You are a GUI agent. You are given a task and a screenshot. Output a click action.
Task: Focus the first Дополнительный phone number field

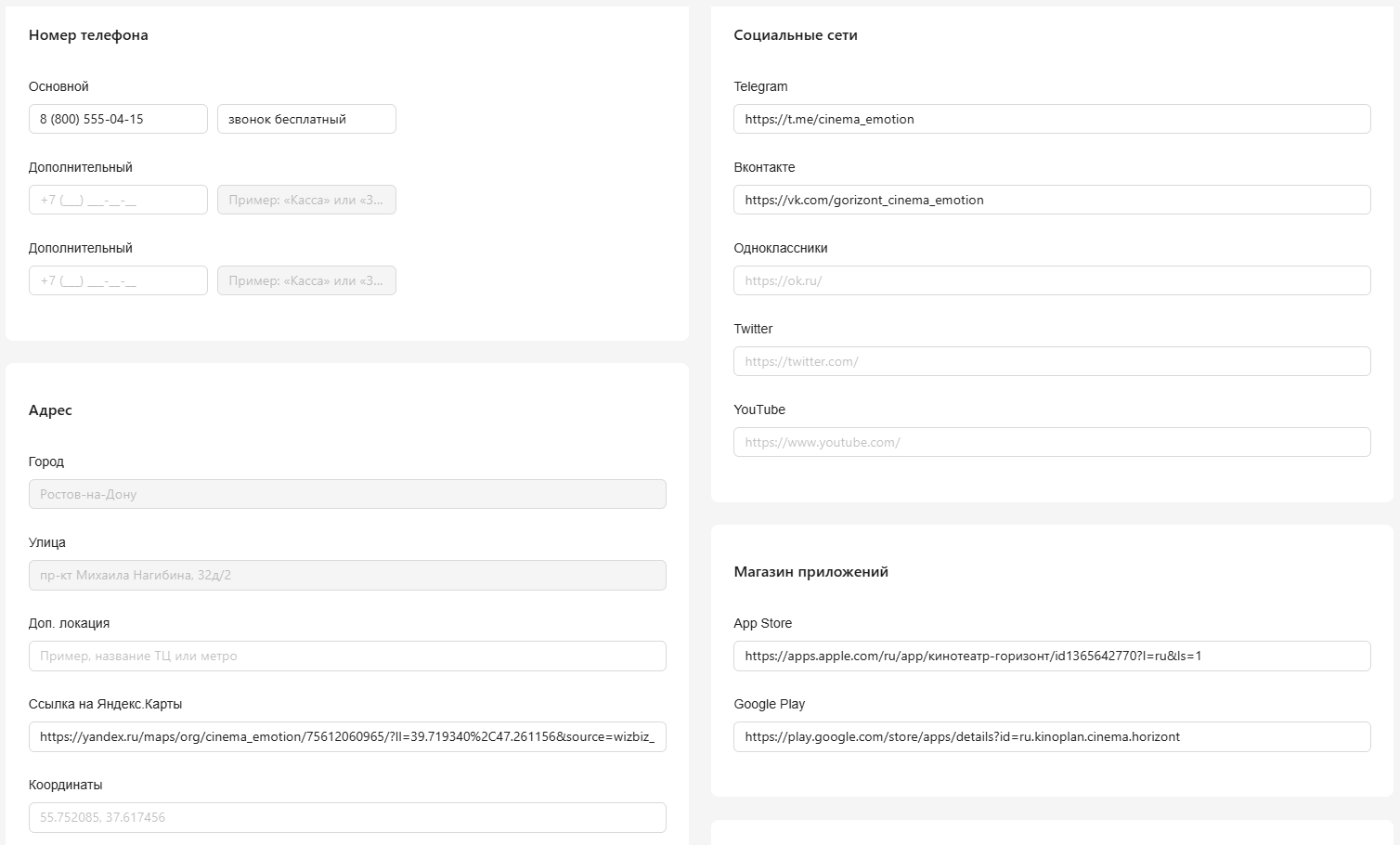(118, 200)
